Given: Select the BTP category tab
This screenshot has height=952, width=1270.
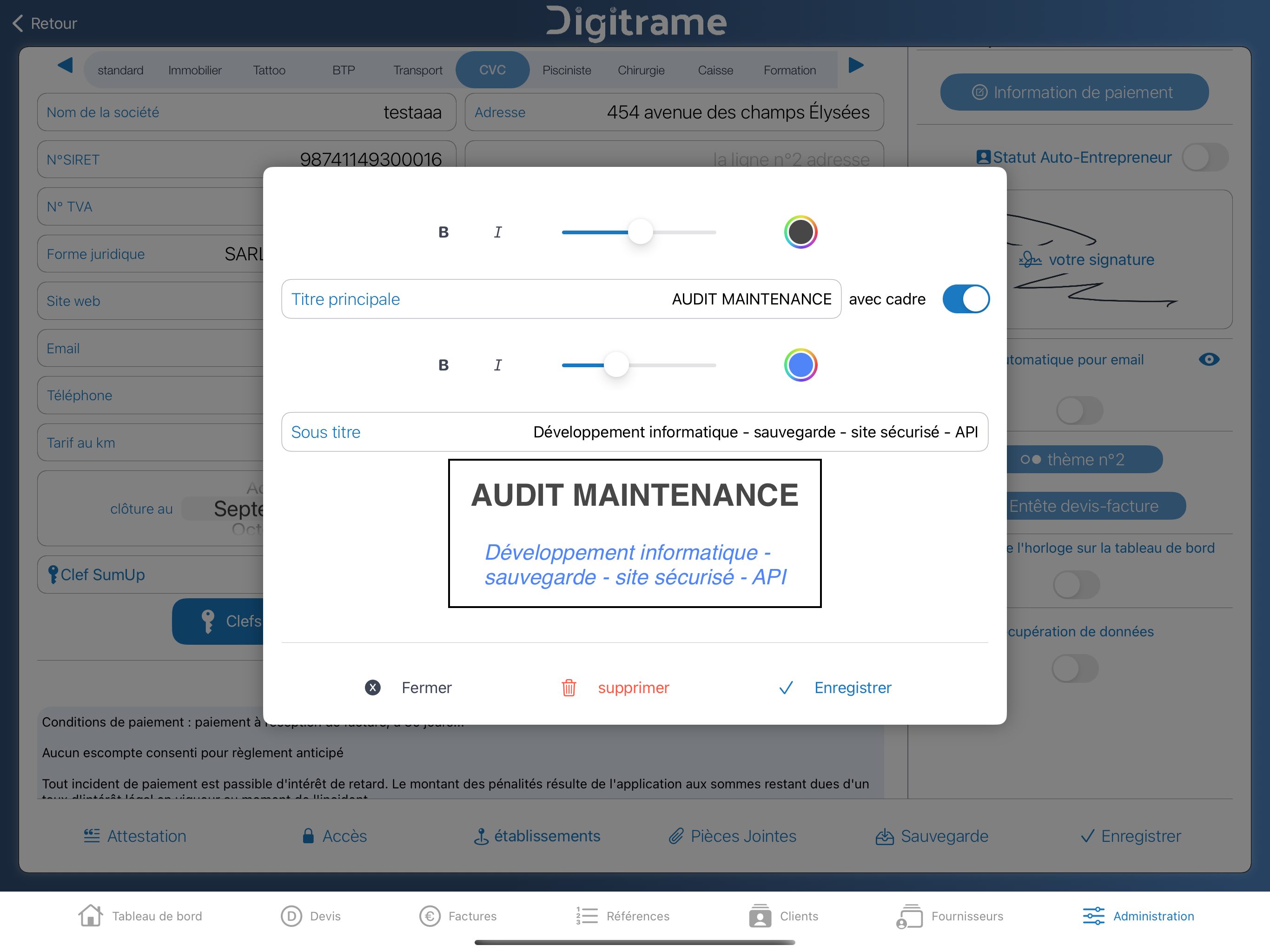Looking at the screenshot, I should [x=344, y=70].
